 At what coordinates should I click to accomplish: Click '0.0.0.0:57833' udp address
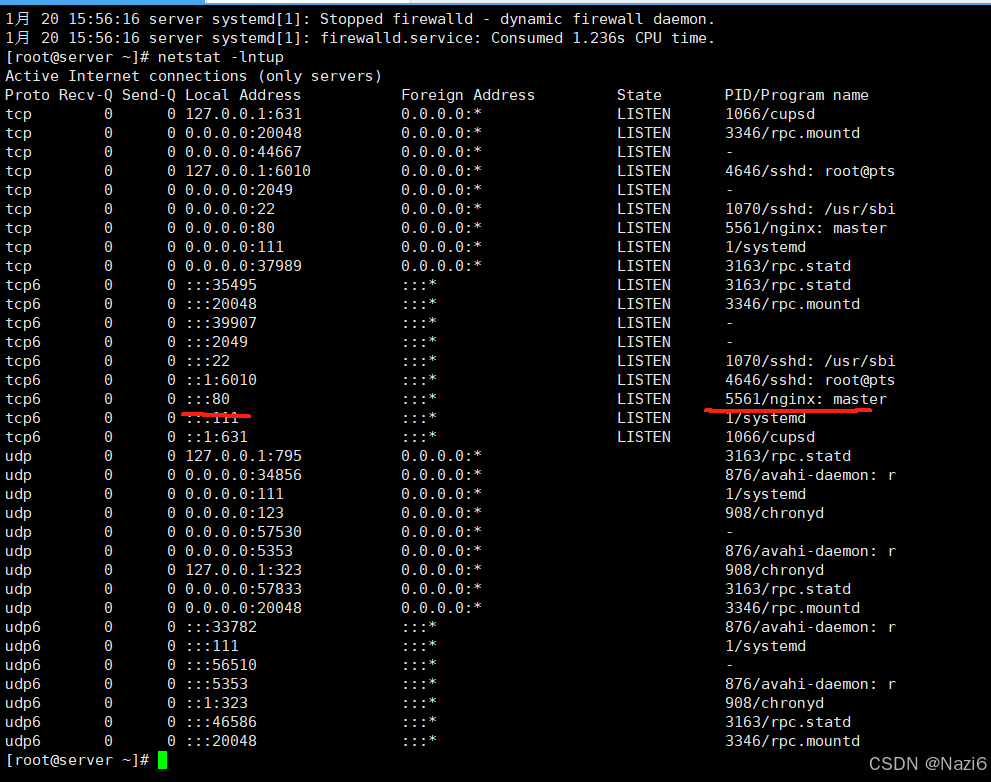click(243, 589)
